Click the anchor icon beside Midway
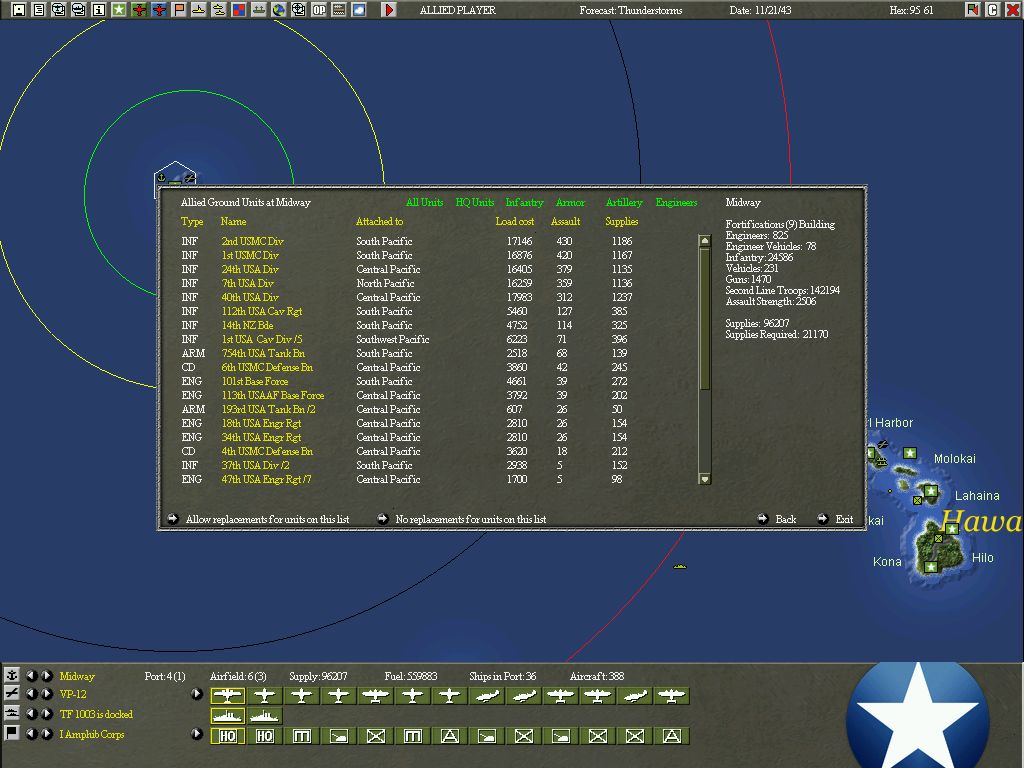The height and width of the screenshot is (768, 1024). 12,676
